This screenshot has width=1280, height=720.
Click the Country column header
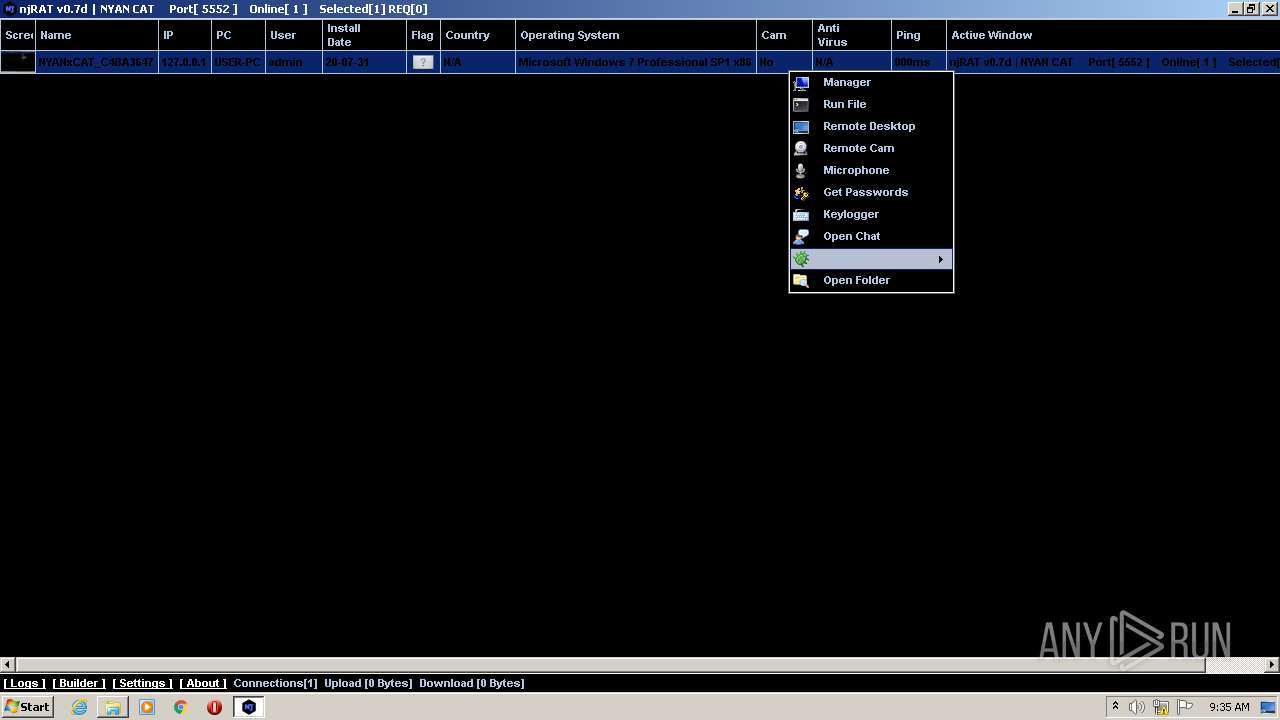click(x=478, y=35)
